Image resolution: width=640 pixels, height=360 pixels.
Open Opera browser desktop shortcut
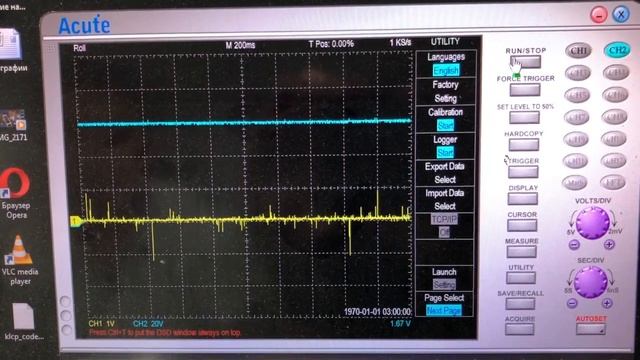16,194
